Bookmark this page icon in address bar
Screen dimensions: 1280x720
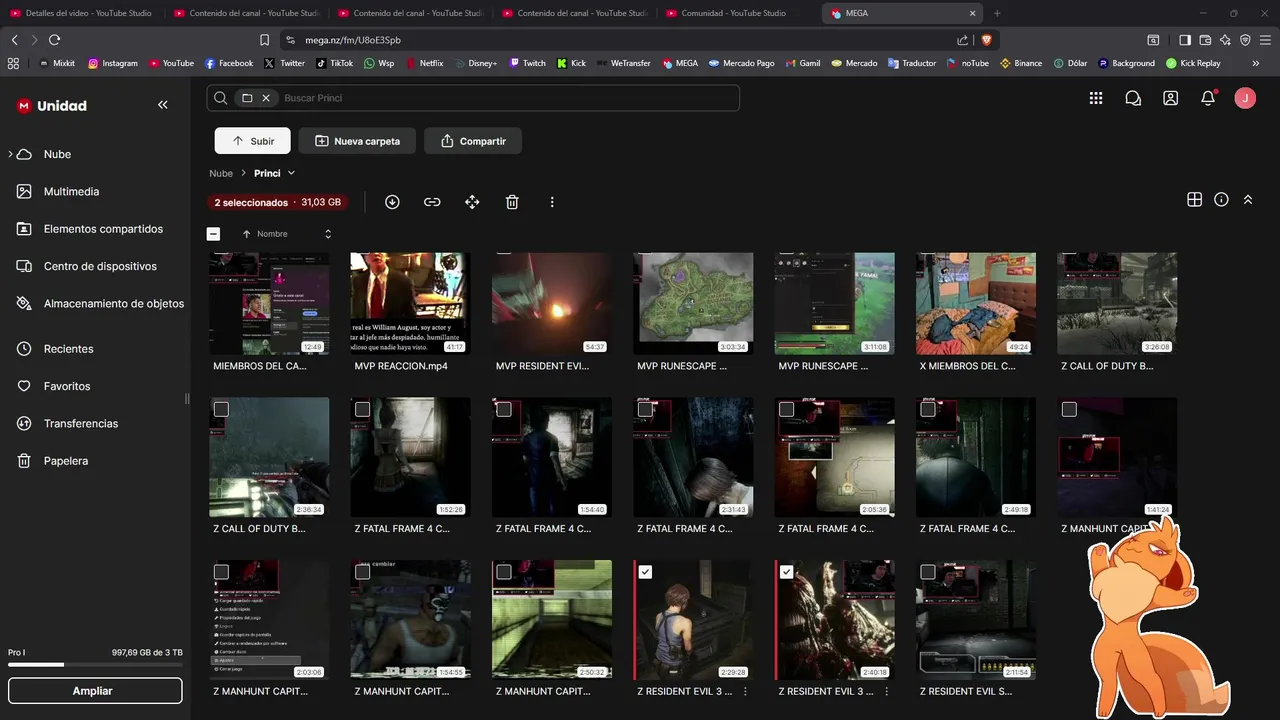pyautogui.click(x=264, y=40)
